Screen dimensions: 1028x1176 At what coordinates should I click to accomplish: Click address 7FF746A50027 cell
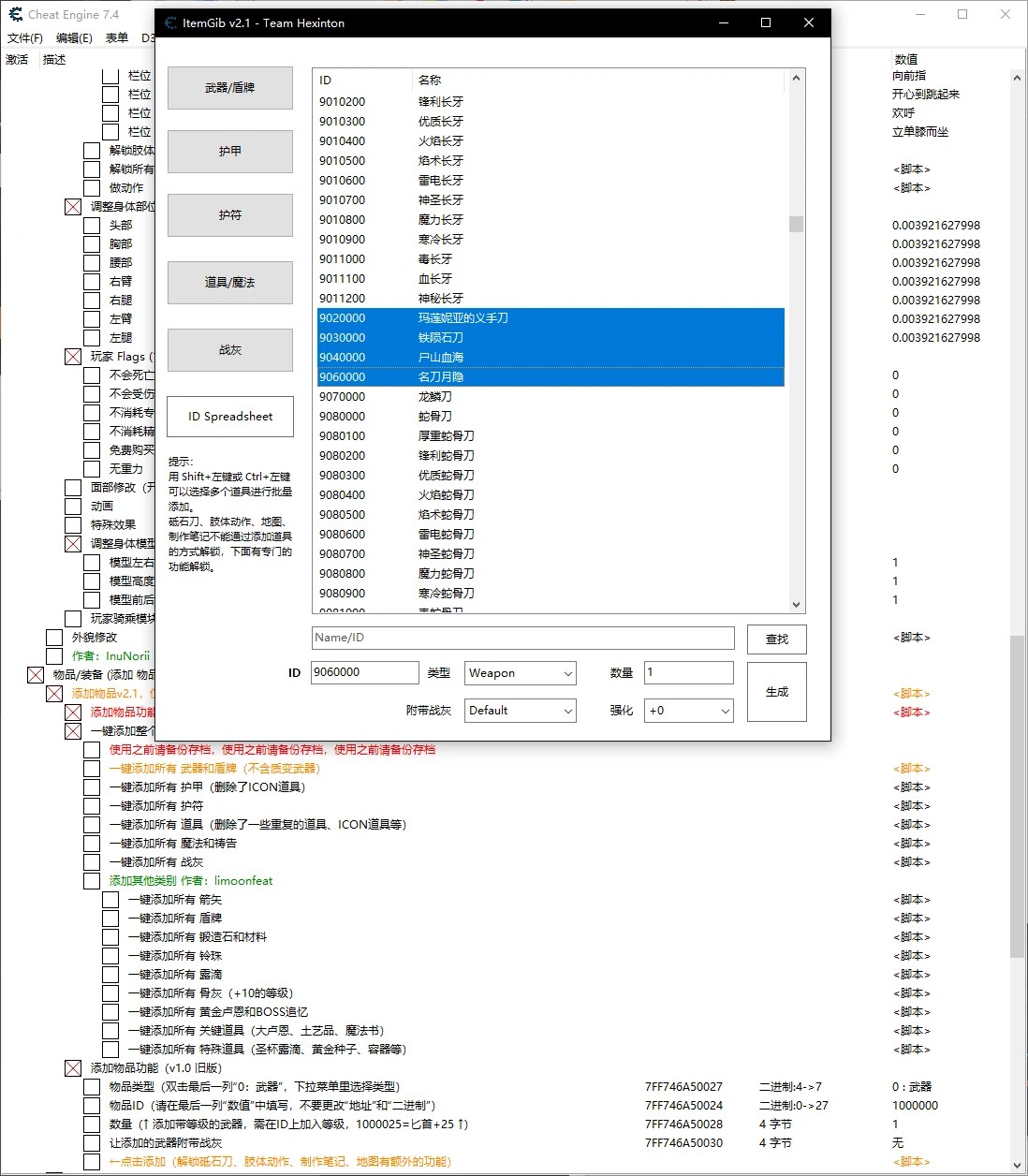point(683,1087)
